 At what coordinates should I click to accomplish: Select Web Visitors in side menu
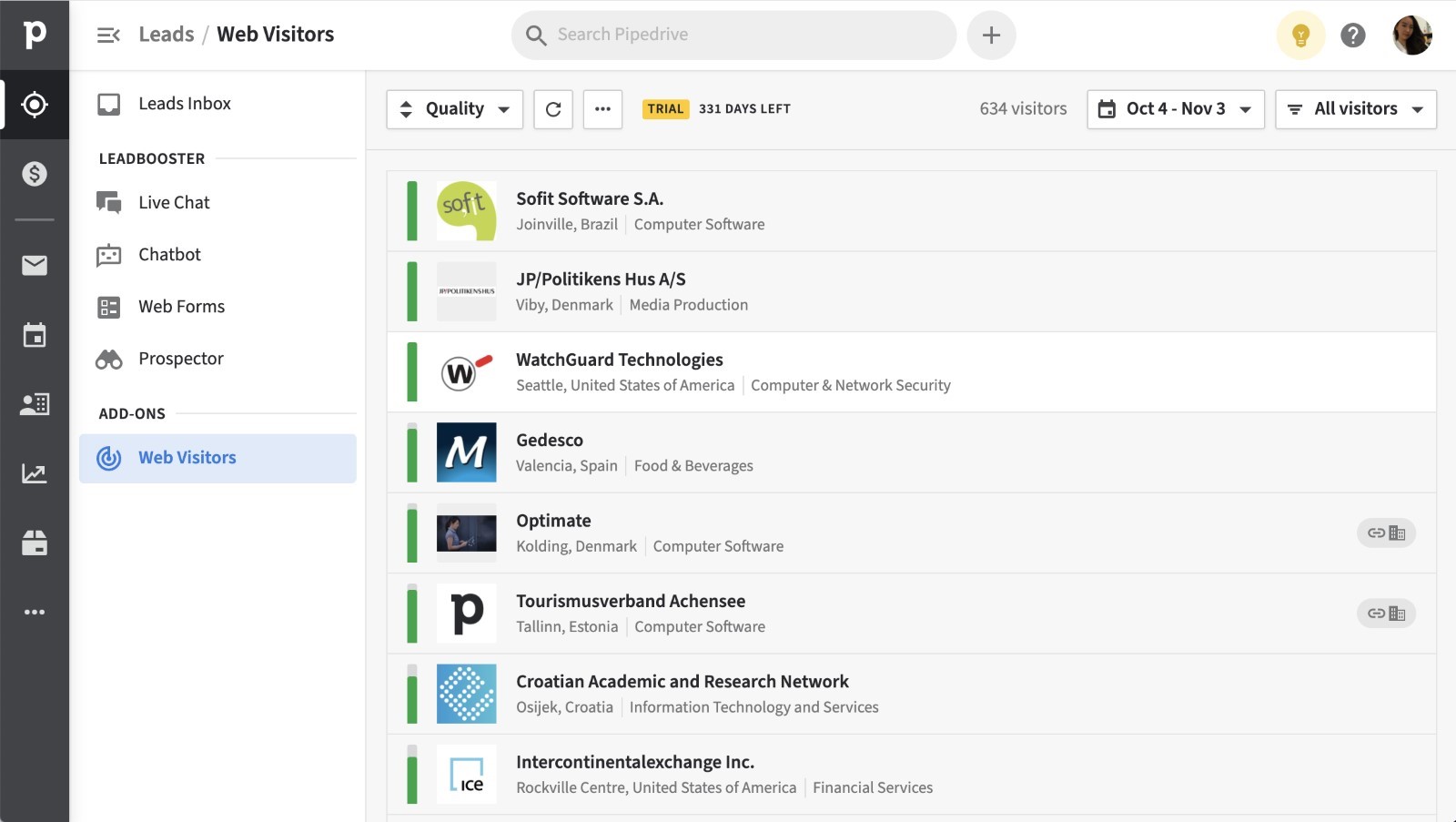pos(217,458)
